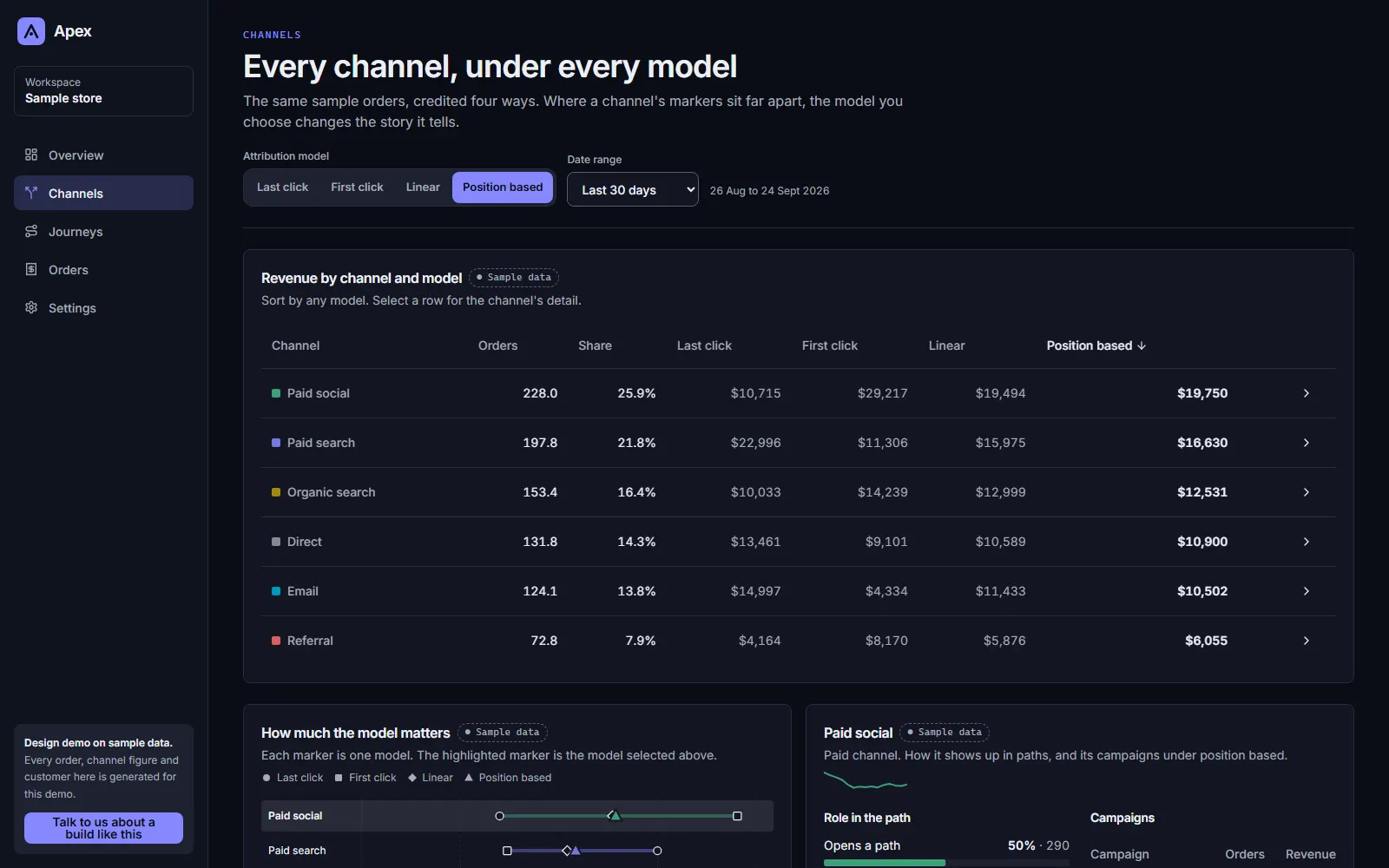Sort table by Share column header
The image size is (1389, 868).
595,345
